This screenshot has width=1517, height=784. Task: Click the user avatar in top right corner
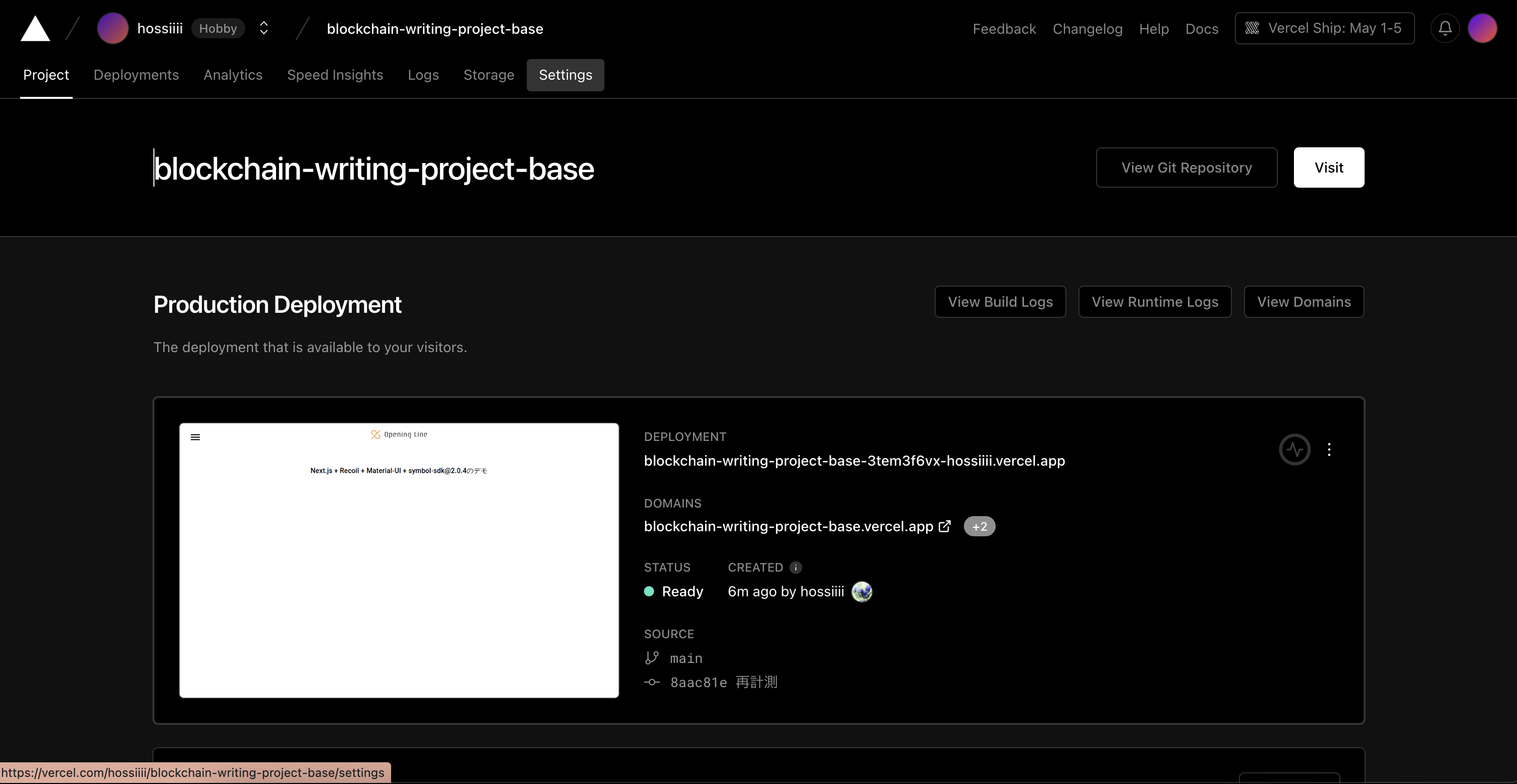pos(1483,28)
